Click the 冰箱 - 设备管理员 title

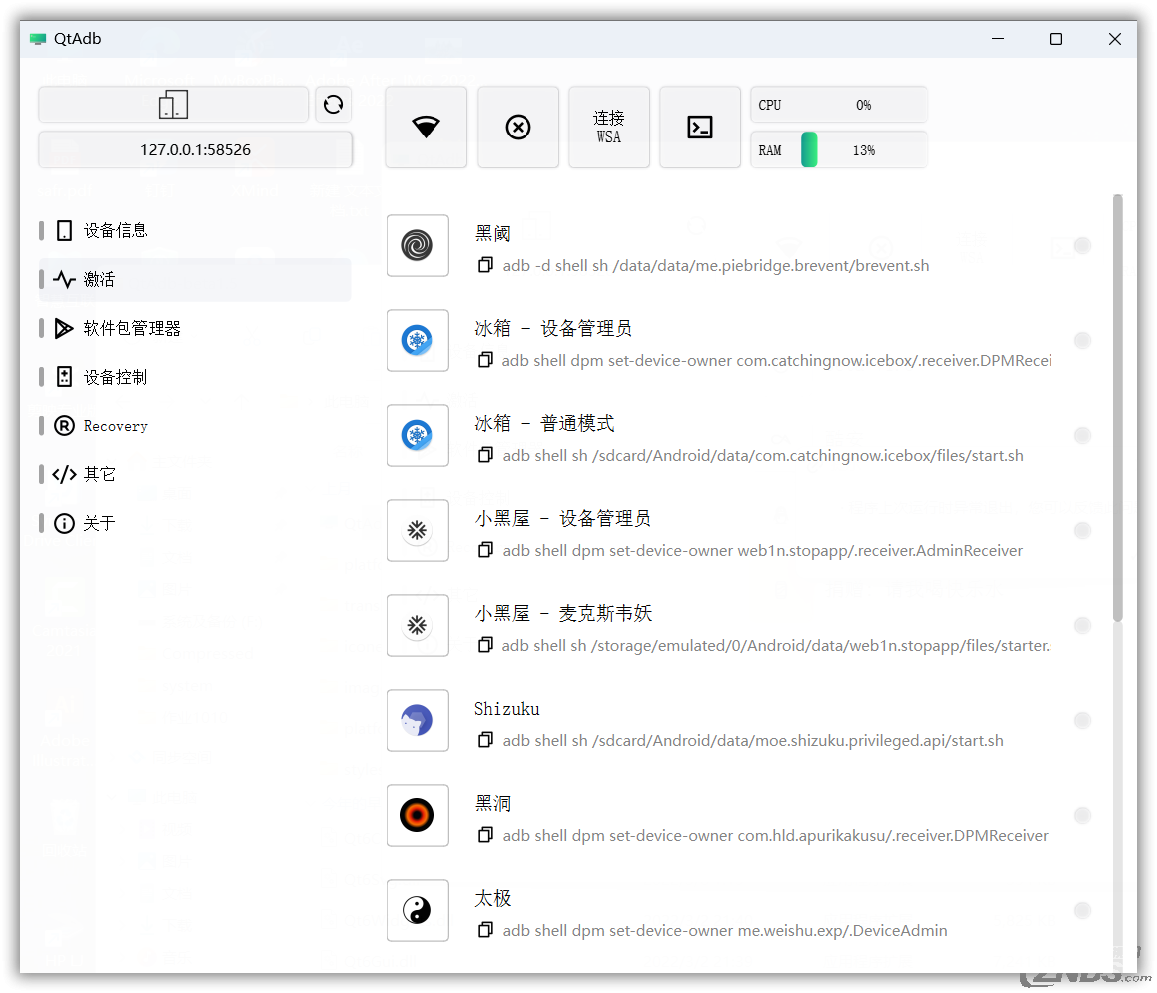click(x=553, y=329)
